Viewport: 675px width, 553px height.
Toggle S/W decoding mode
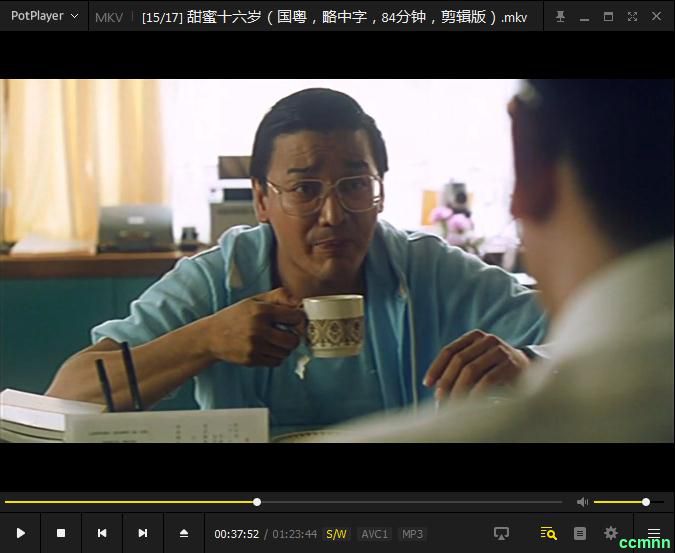[336, 534]
